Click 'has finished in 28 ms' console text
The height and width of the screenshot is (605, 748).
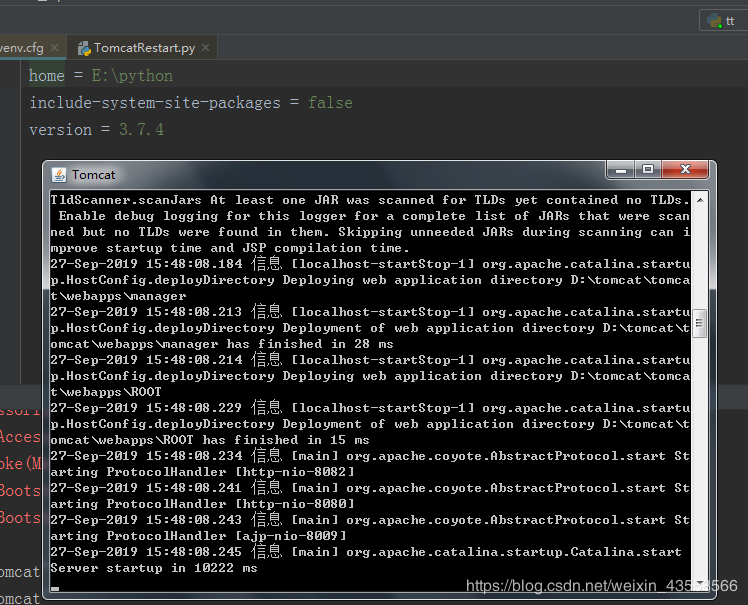[x=310, y=344]
